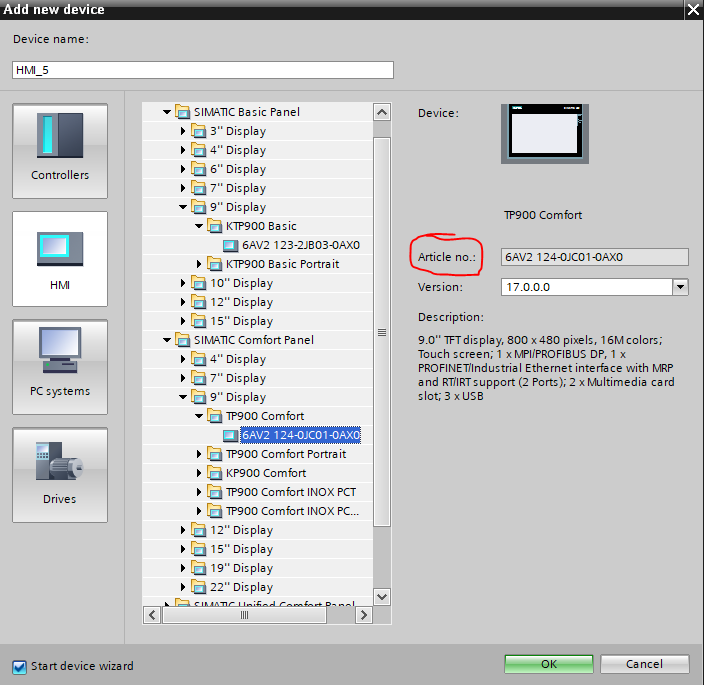
Task: Expand the Basic Panel 3" Display node
Action: [183, 131]
